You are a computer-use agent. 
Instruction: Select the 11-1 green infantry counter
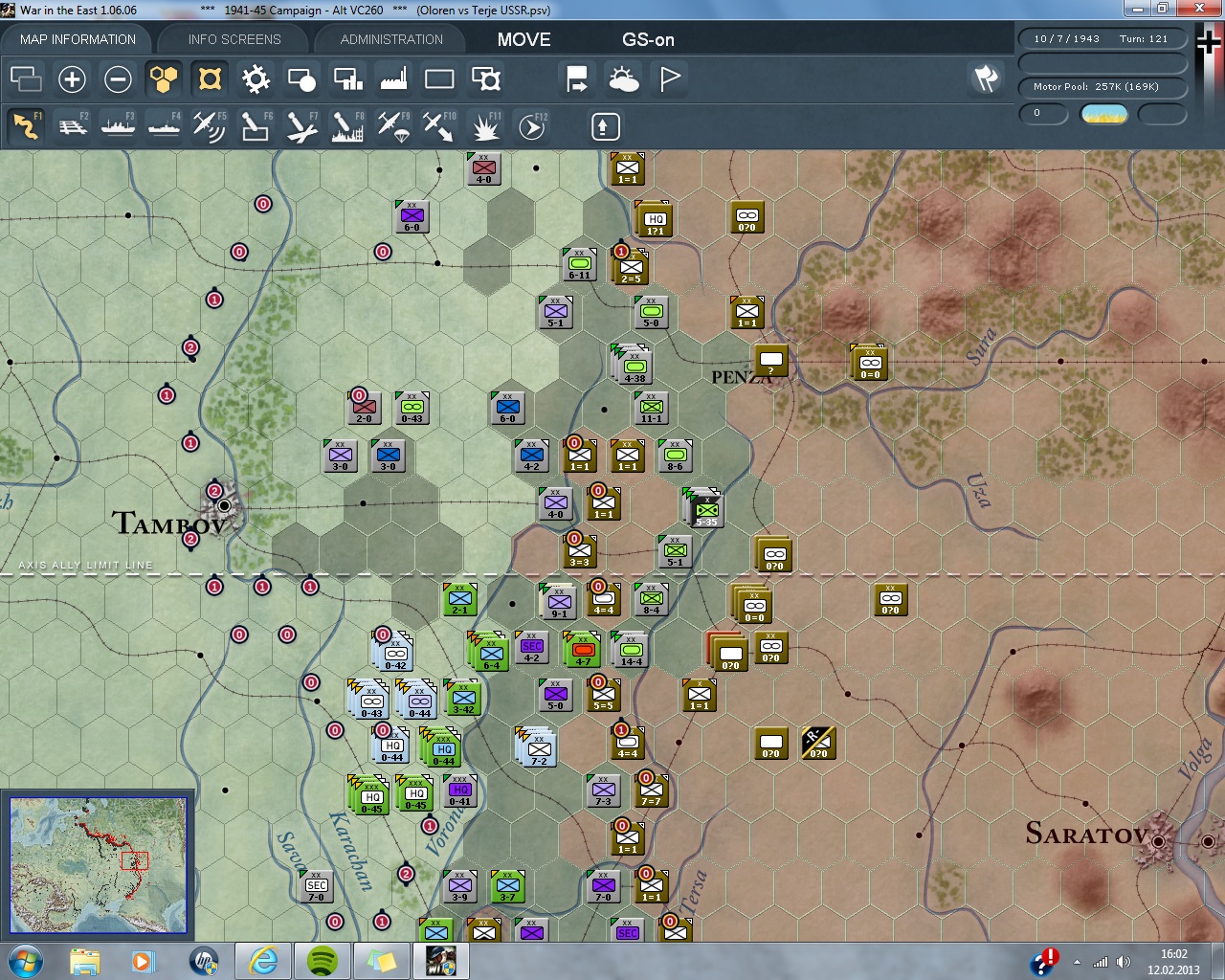pos(651,408)
